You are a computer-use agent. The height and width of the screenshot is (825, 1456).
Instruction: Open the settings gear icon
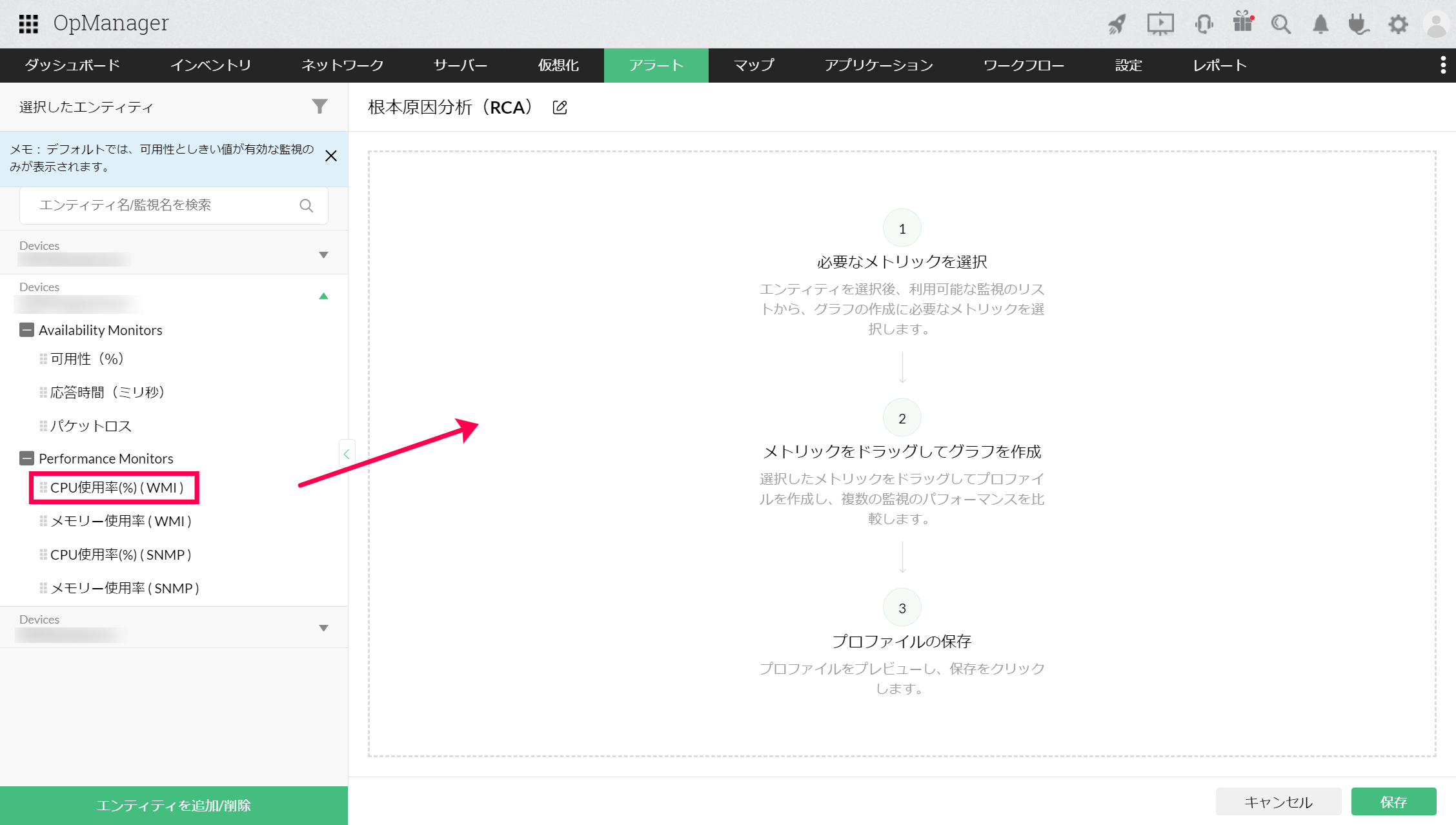point(1398,25)
